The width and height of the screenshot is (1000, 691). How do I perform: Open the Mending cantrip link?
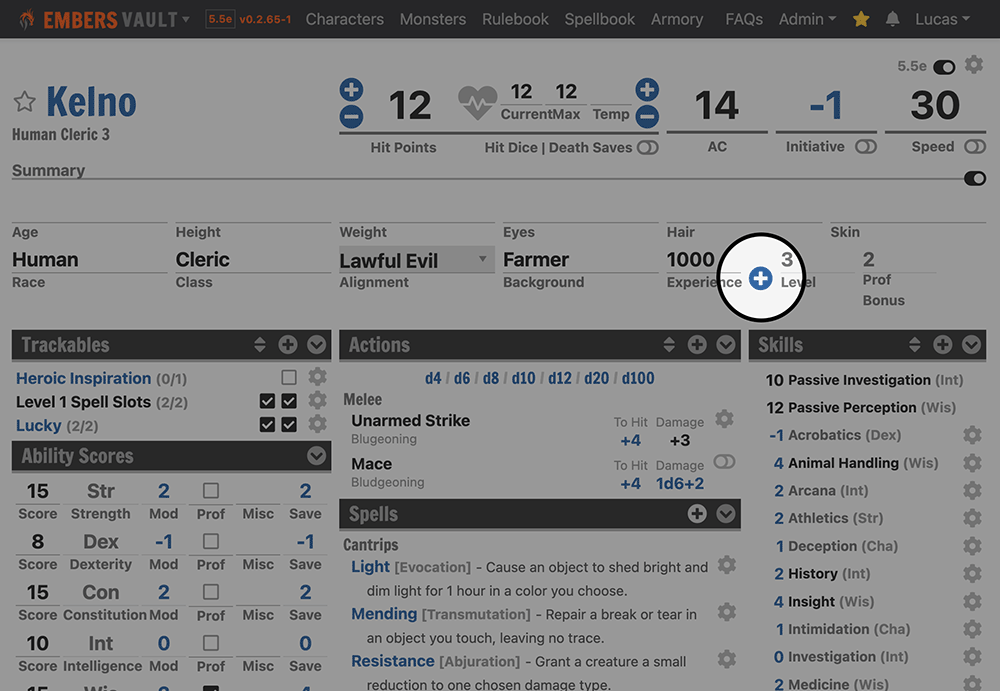pyautogui.click(x=384, y=614)
